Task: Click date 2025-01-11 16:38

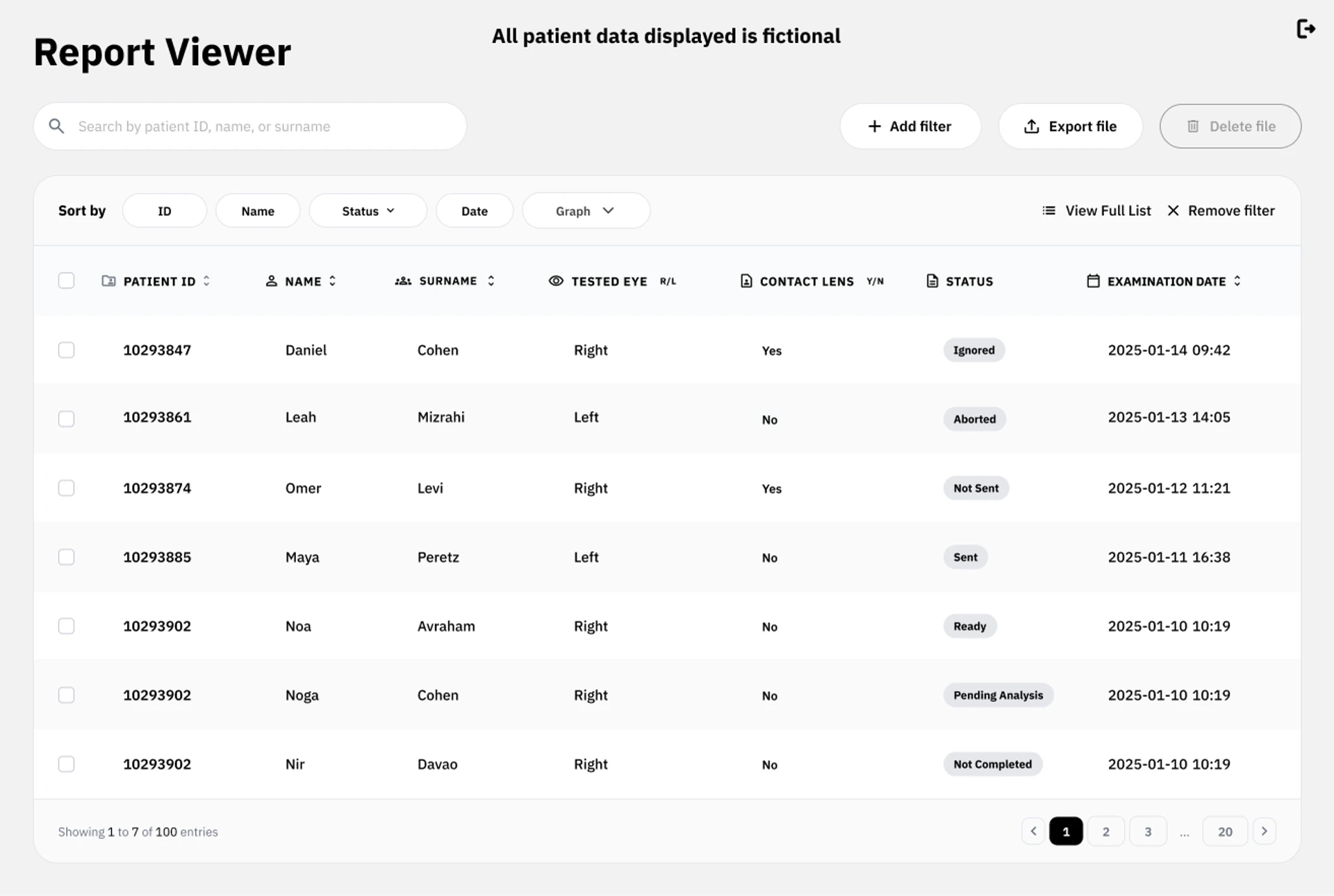Action: pos(1169,557)
